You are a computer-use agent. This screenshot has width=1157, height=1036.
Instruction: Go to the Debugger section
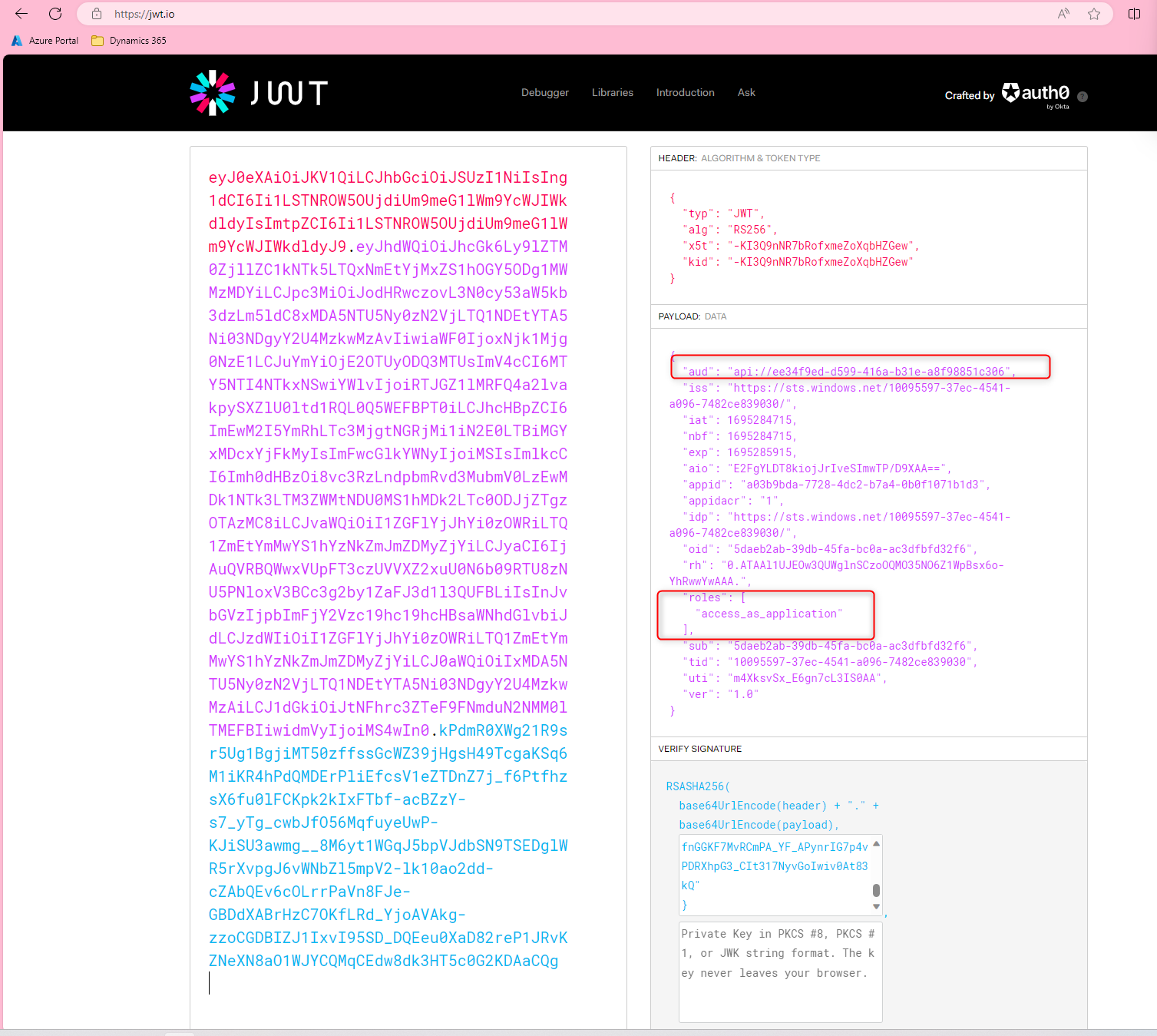[544, 93]
